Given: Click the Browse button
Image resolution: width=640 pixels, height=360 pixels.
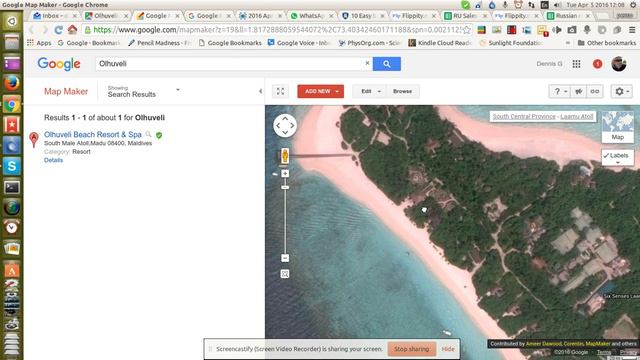Looking at the screenshot, I should (402, 91).
